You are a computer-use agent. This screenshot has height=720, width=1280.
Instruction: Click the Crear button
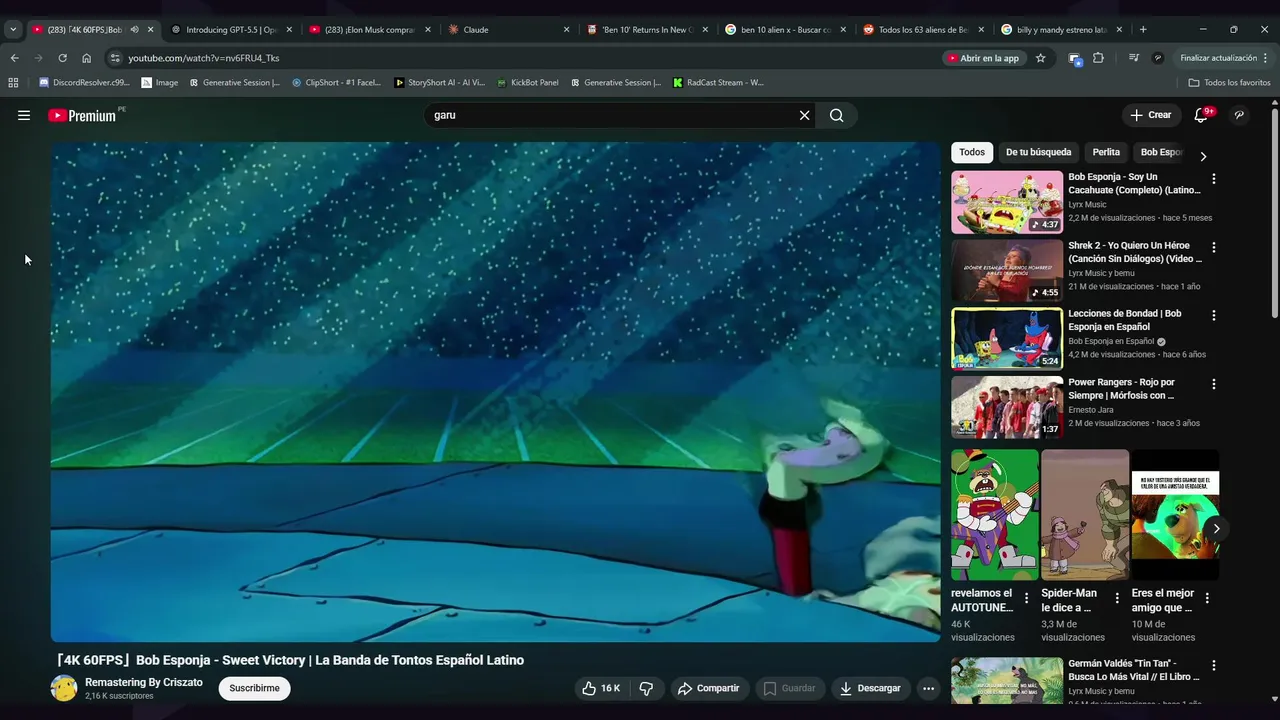[1151, 115]
